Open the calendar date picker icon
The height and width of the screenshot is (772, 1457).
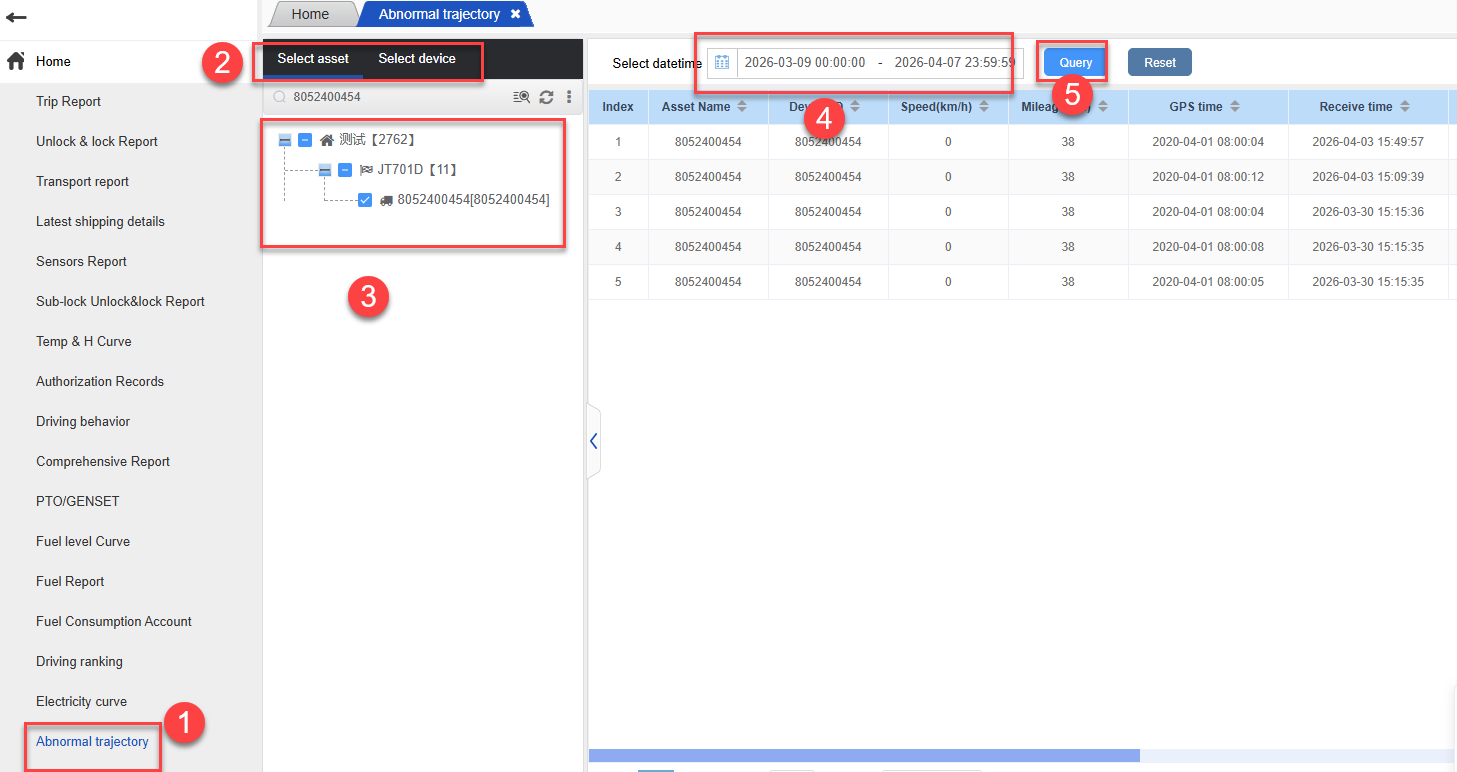click(x=722, y=62)
